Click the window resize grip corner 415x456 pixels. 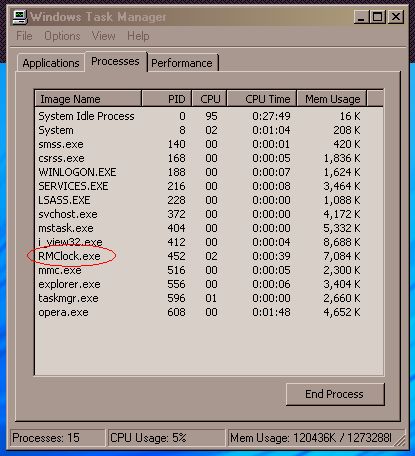401,441
